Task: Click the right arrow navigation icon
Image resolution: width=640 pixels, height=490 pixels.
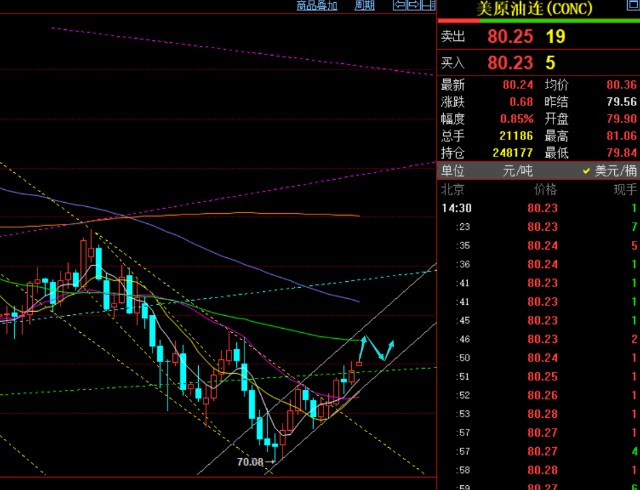Action: point(413,6)
